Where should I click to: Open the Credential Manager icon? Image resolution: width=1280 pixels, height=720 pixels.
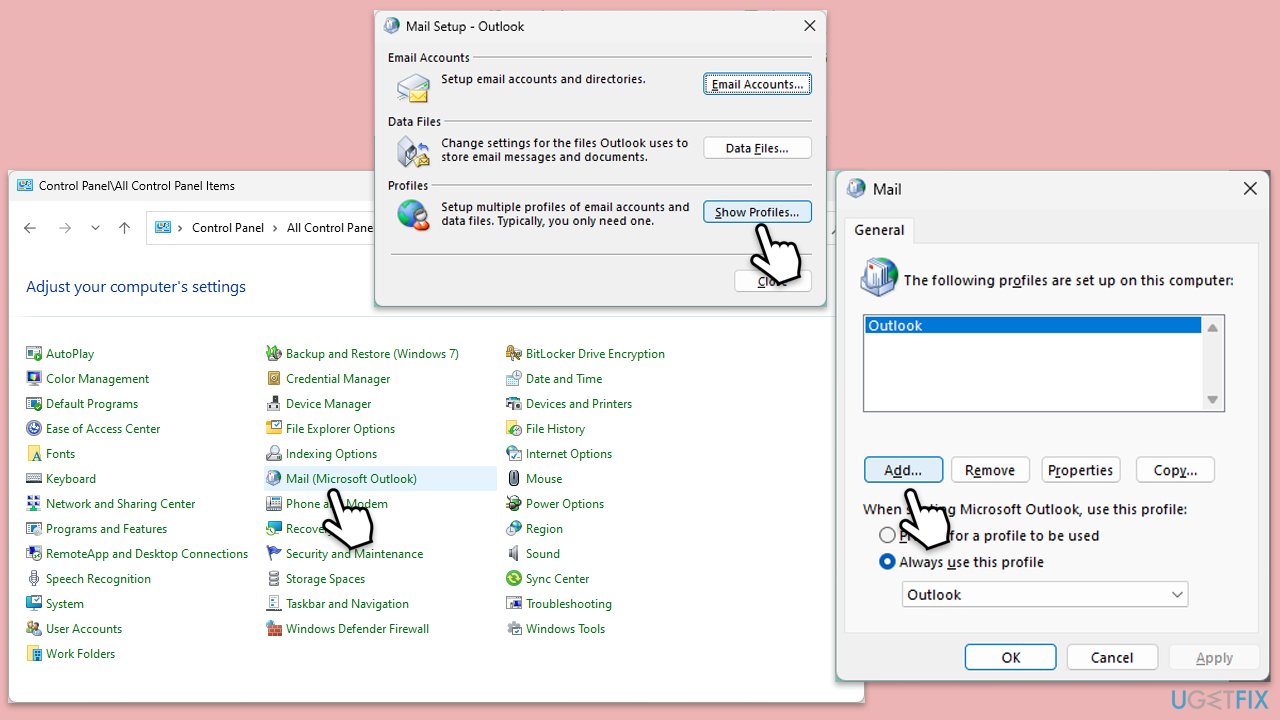pos(274,379)
